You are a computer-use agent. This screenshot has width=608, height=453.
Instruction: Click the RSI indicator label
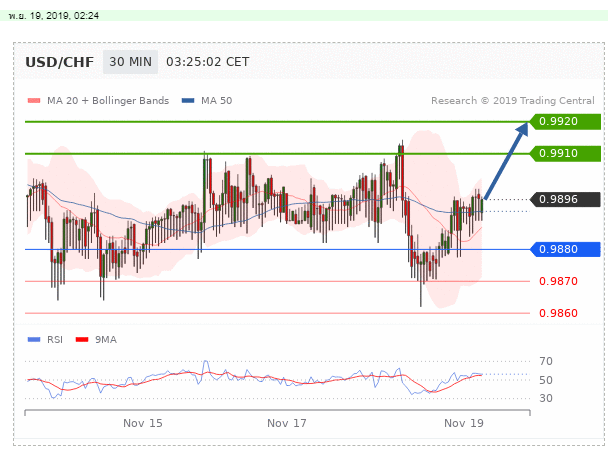click(55, 340)
